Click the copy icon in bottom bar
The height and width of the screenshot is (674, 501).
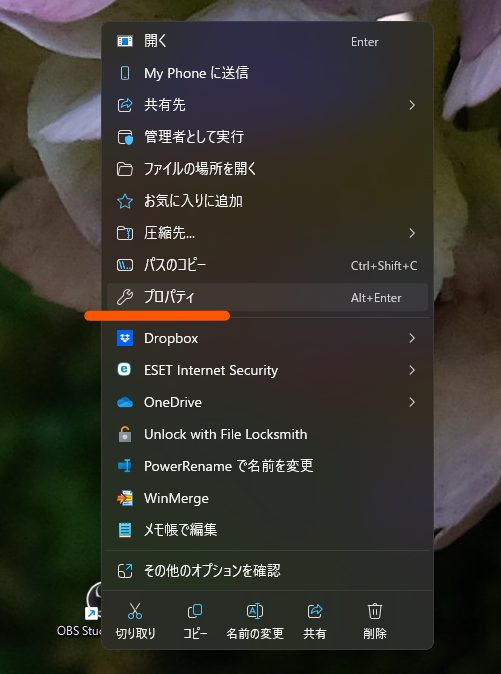click(195, 611)
